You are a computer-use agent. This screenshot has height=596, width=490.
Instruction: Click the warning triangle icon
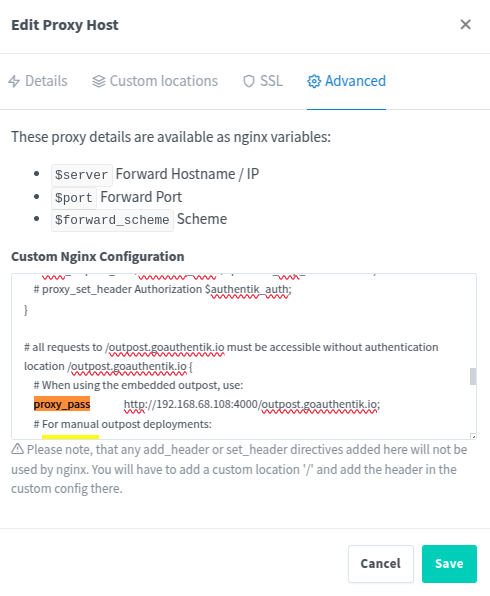click(17, 449)
